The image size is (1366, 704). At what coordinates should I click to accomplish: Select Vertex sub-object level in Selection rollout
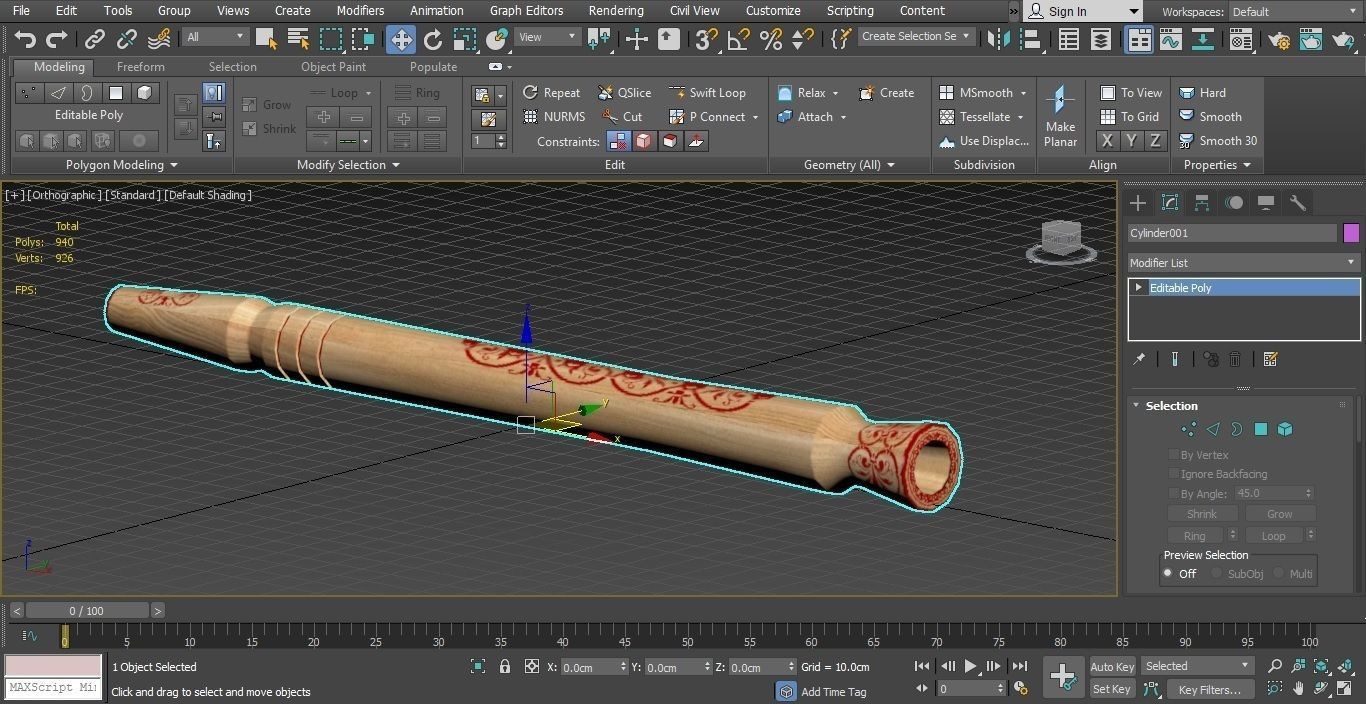click(1188, 429)
